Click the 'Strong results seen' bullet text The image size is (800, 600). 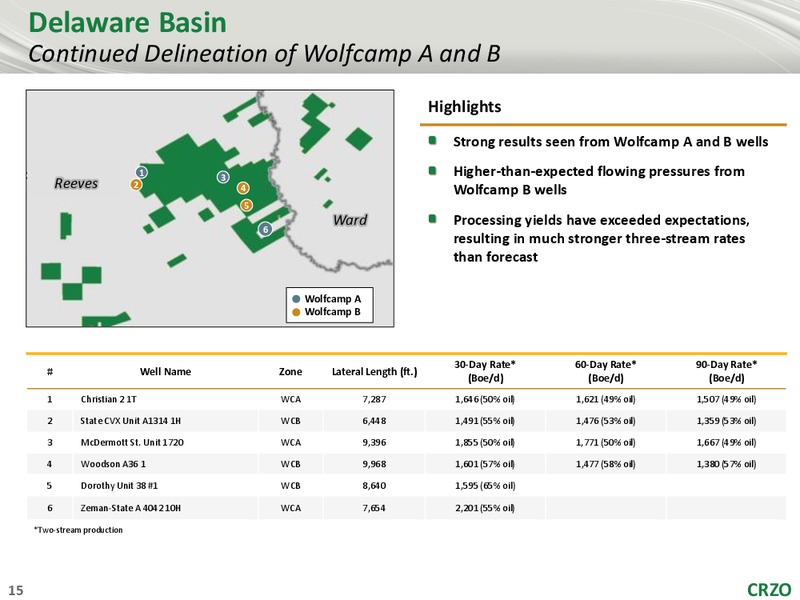tap(611, 142)
